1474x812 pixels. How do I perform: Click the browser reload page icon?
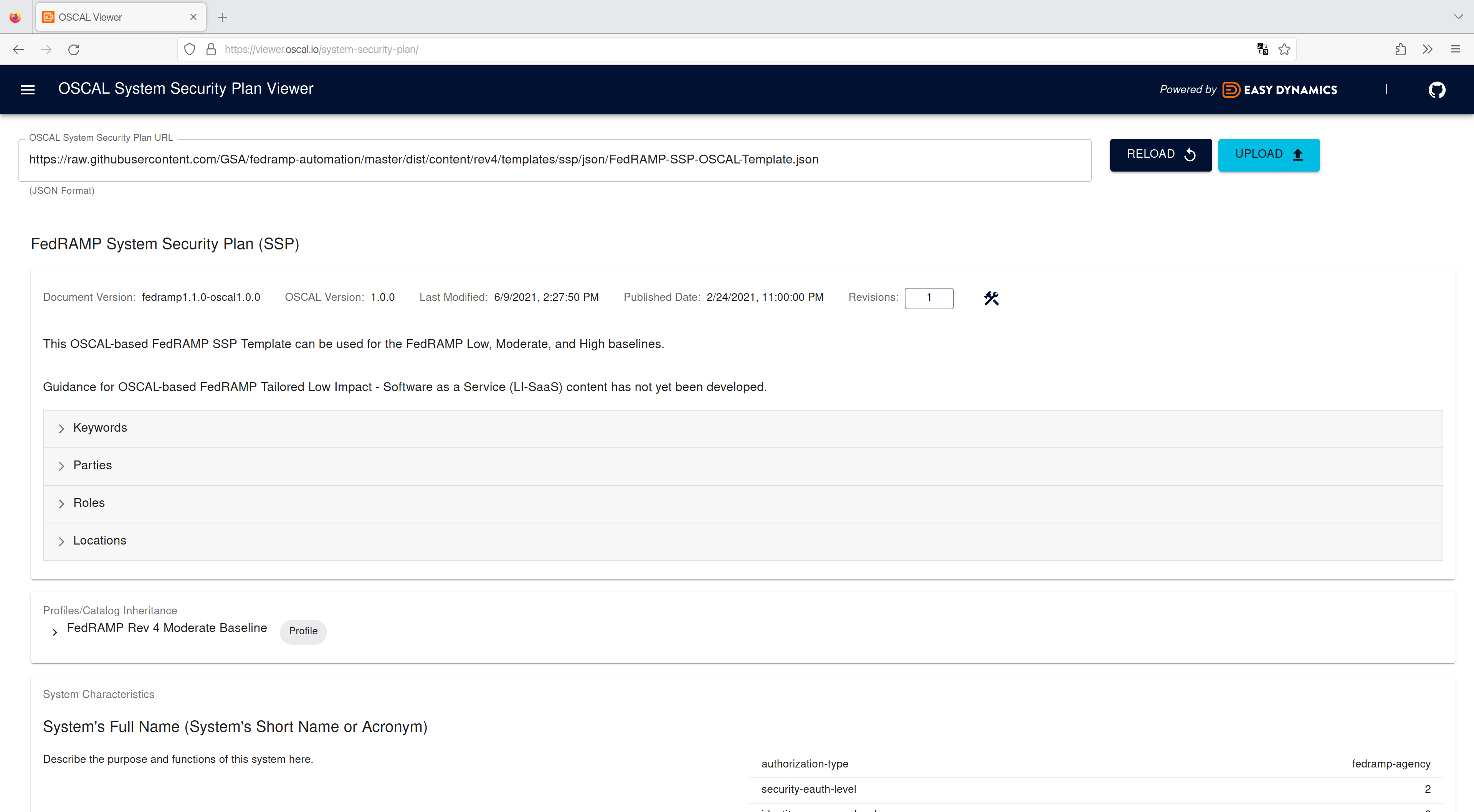[74, 49]
